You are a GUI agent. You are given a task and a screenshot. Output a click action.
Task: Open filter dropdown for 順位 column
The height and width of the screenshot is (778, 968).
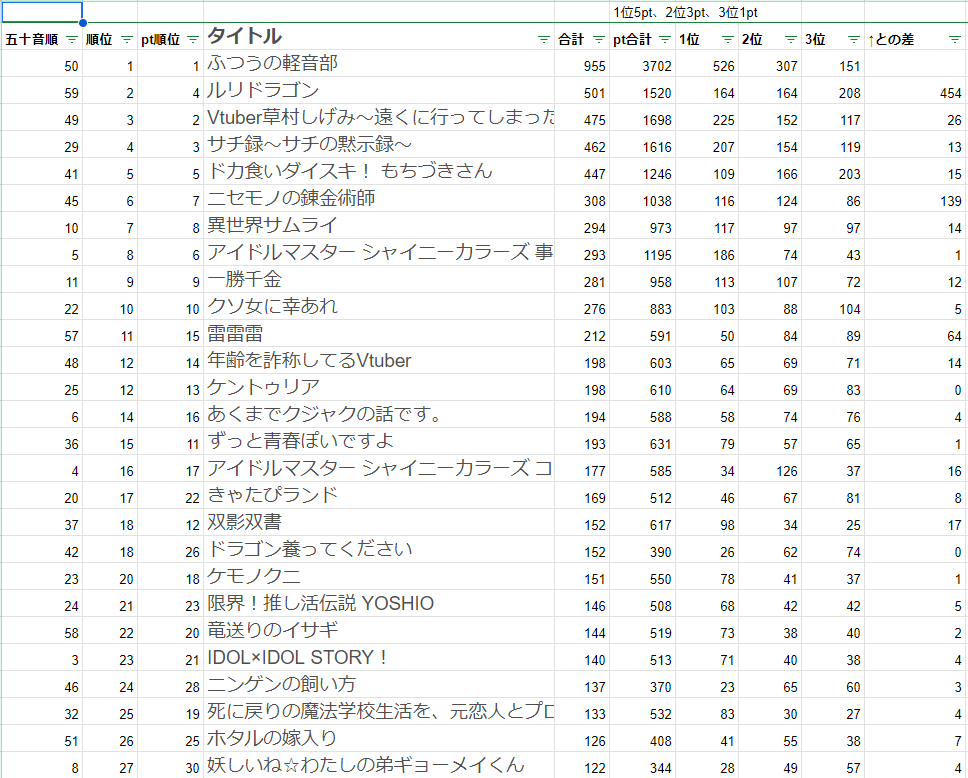tap(127, 40)
